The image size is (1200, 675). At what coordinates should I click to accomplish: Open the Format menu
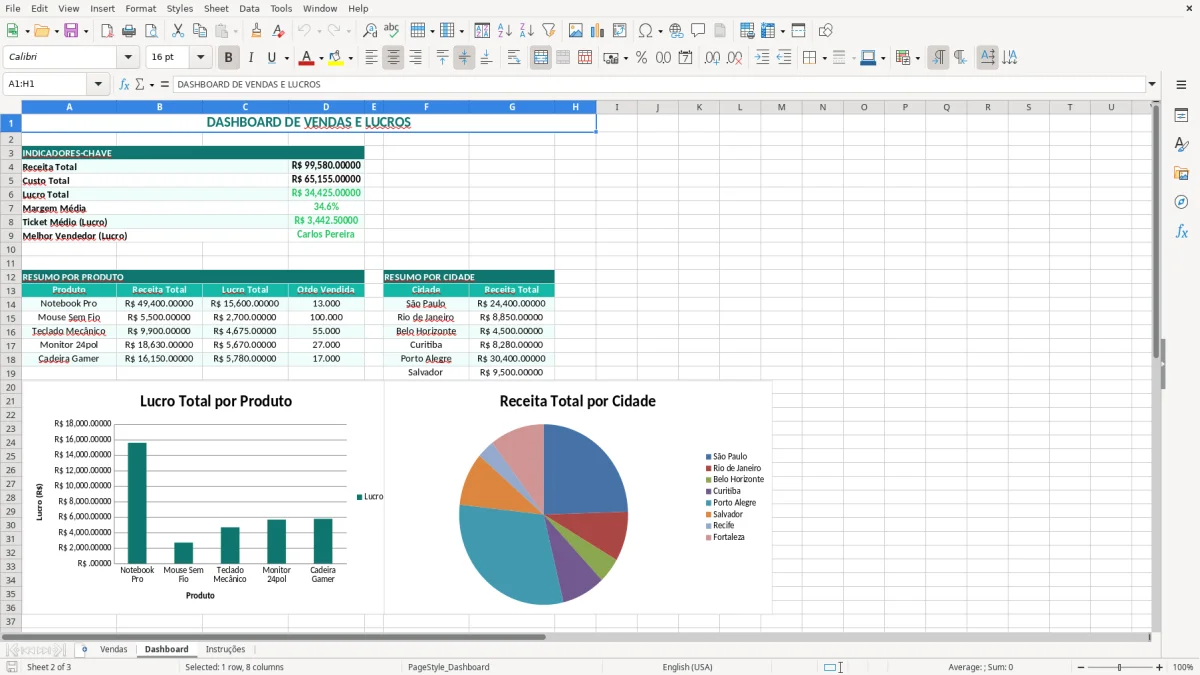point(141,8)
